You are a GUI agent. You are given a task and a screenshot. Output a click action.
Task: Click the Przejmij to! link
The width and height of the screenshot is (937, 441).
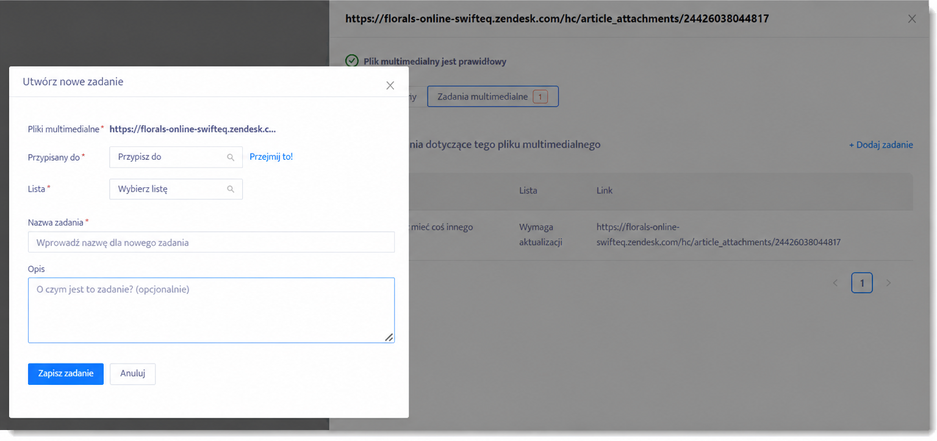click(271, 157)
